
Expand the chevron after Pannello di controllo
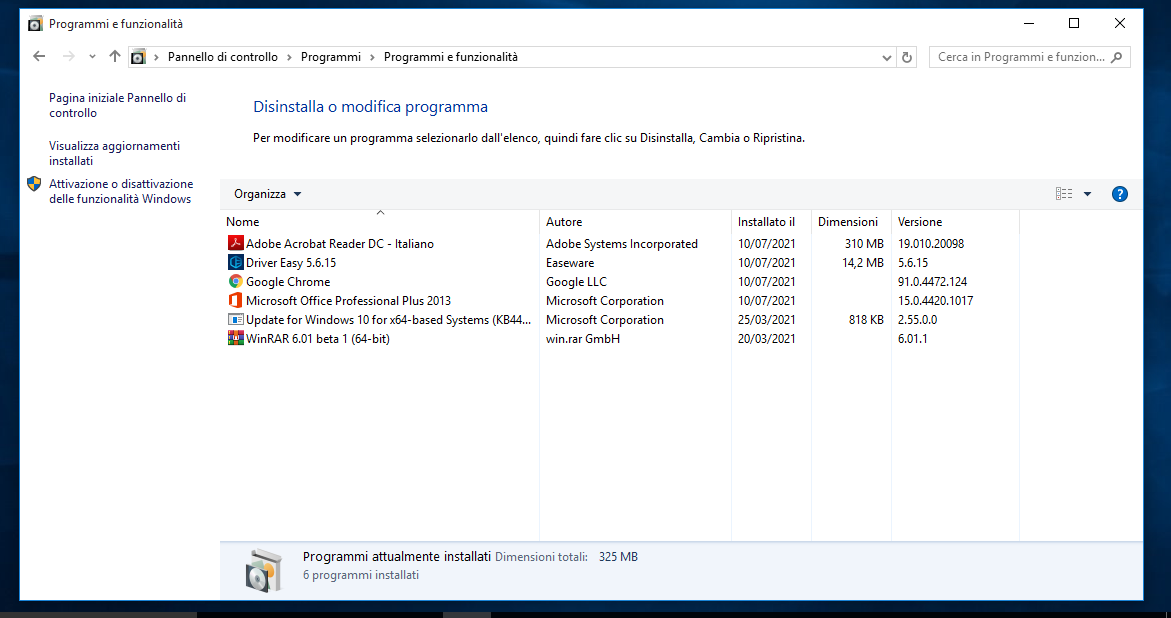coord(289,57)
